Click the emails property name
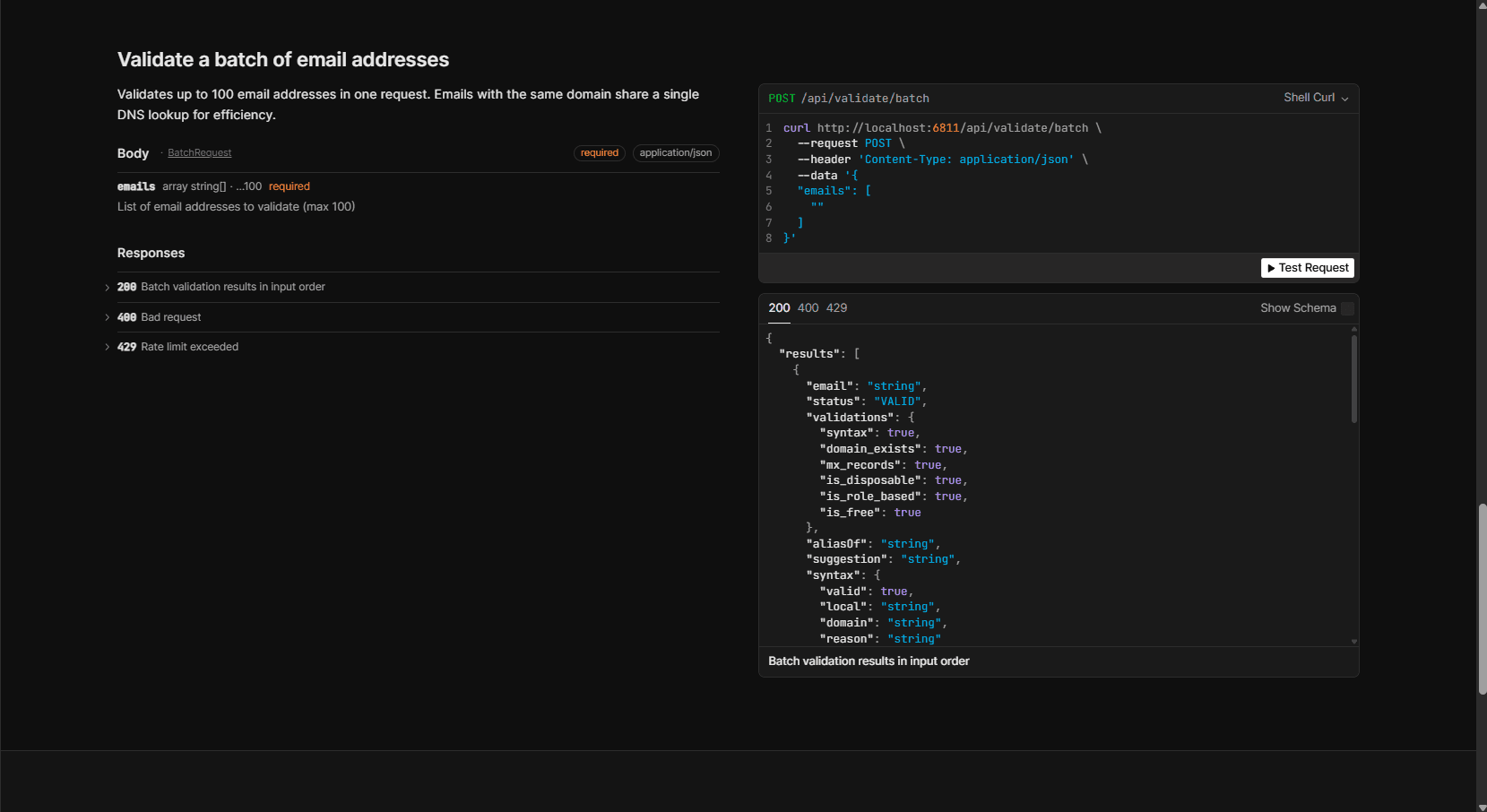Viewport: 1487px width, 812px height. point(136,186)
